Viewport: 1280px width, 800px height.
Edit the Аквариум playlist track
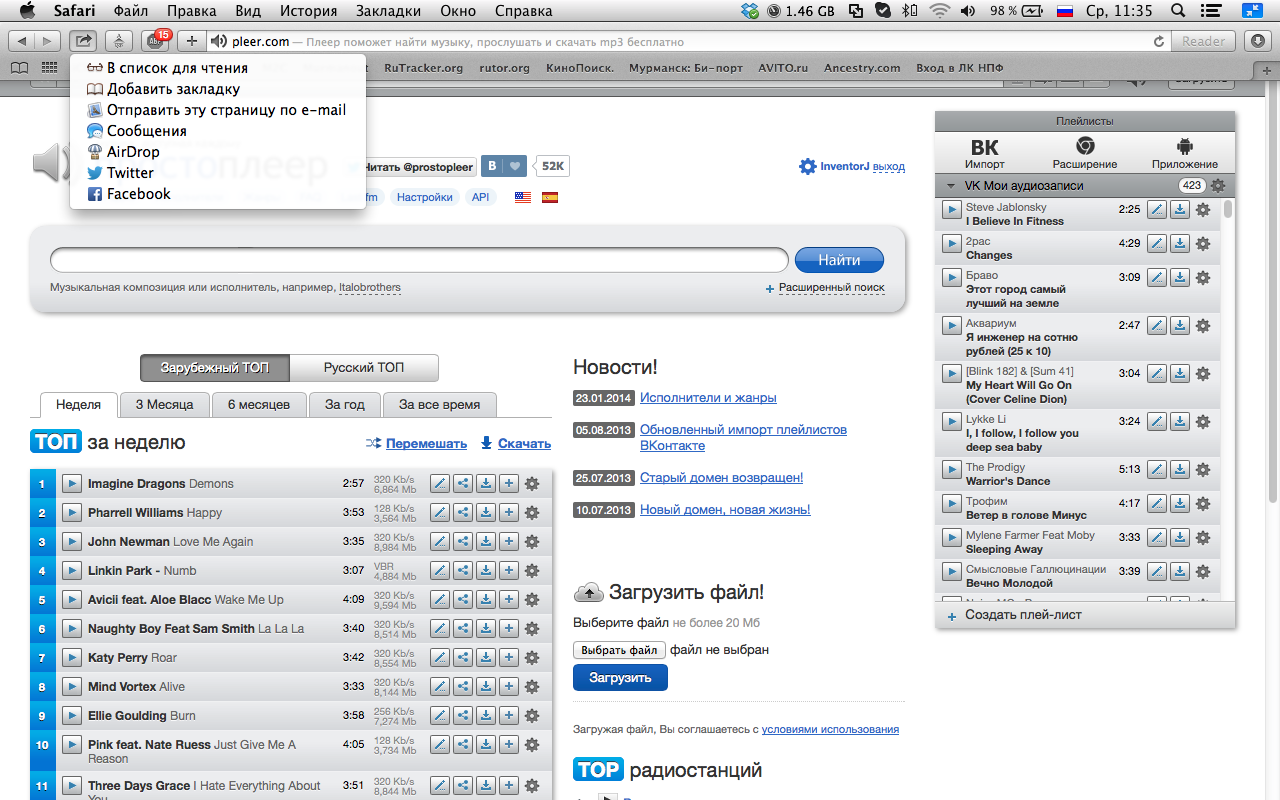click(1157, 326)
